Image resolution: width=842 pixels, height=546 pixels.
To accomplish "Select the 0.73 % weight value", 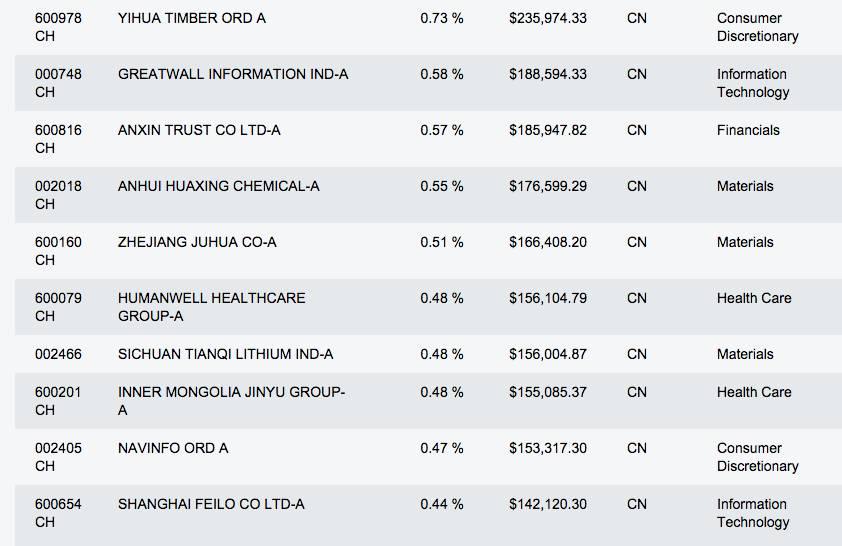I will click(x=442, y=18).
